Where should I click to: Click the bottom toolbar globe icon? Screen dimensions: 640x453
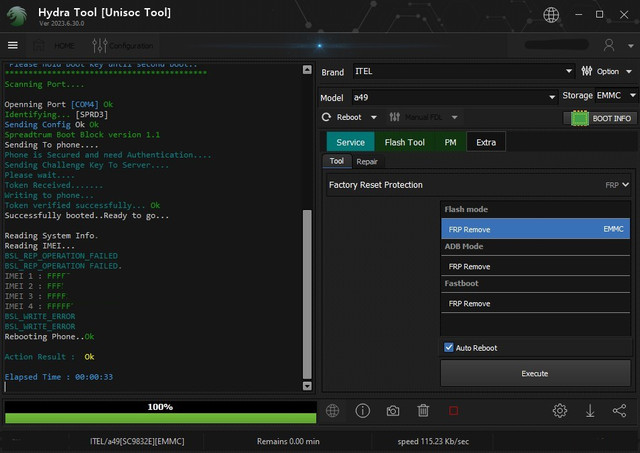[x=332, y=411]
